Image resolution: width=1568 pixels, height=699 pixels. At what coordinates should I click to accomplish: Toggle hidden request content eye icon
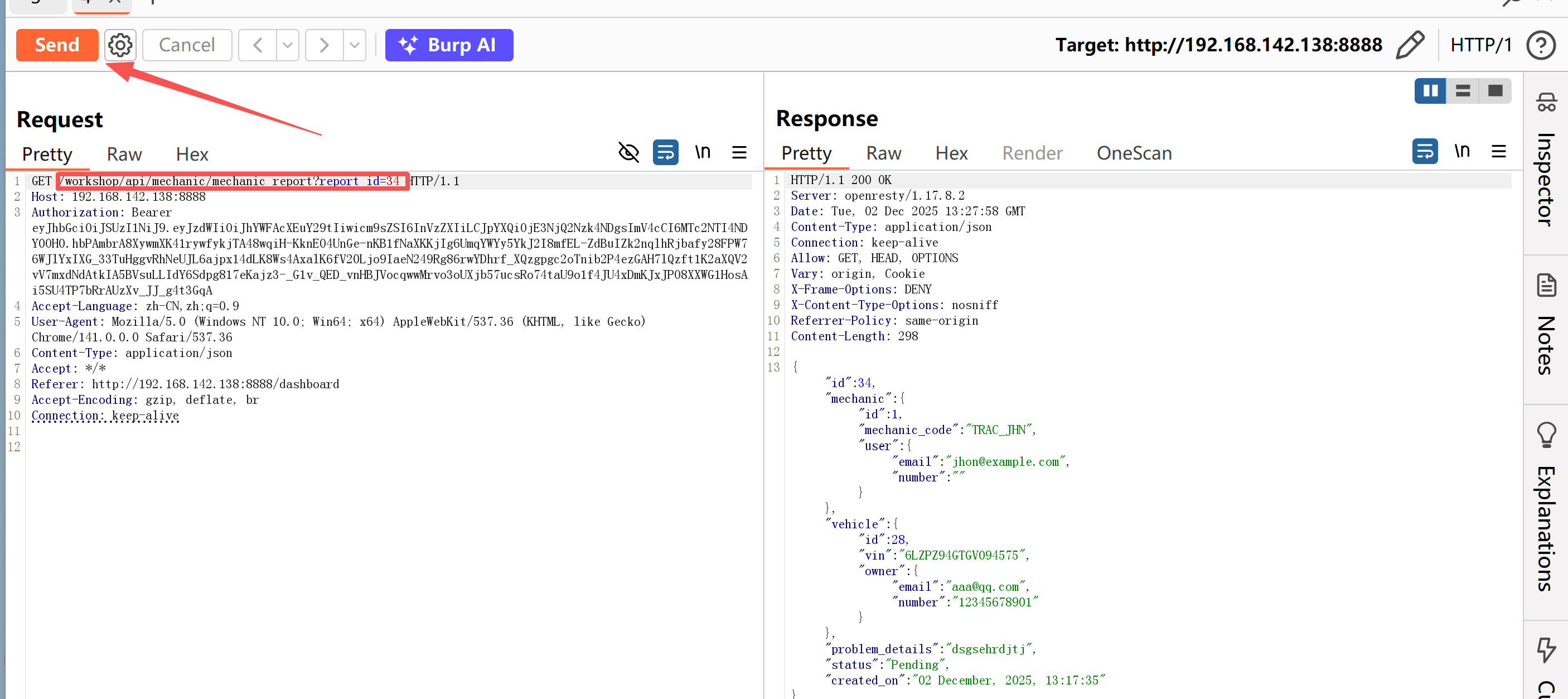(629, 152)
